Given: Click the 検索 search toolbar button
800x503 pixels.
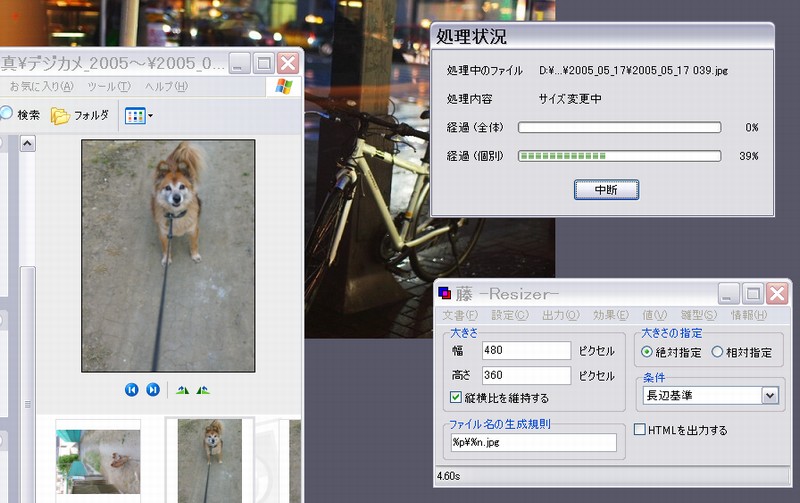Looking at the screenshot, I should (x=20, y=116).
